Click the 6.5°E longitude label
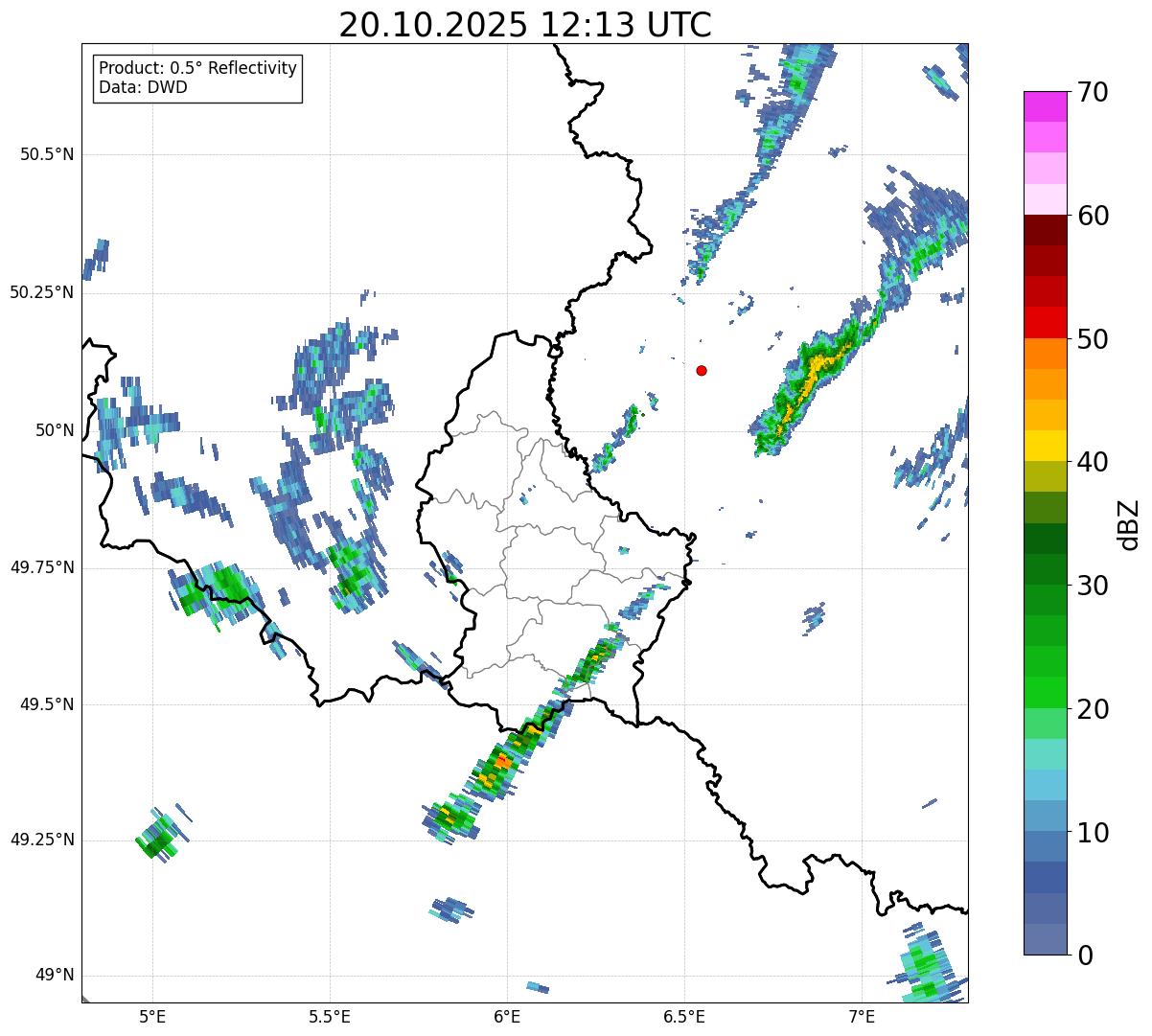This screenshot has width=1152, height=1036. 684,1016
